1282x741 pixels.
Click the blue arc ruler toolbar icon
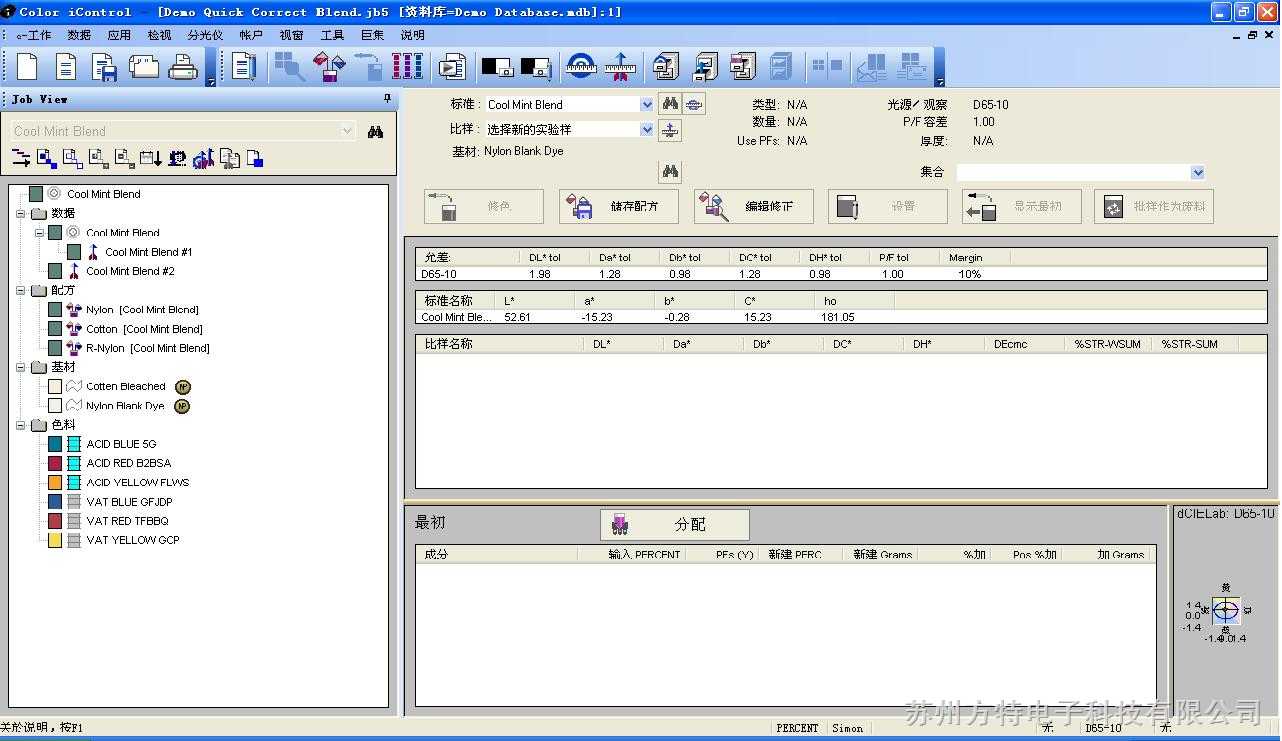(580, 67)
